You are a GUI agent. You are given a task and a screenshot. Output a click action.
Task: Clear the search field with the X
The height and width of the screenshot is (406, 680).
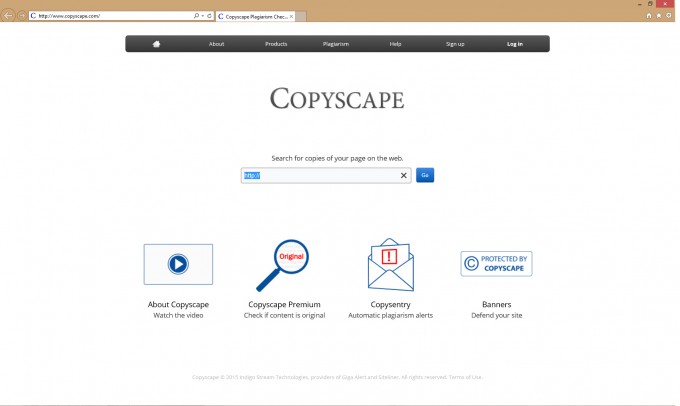[x=404, y=175]
